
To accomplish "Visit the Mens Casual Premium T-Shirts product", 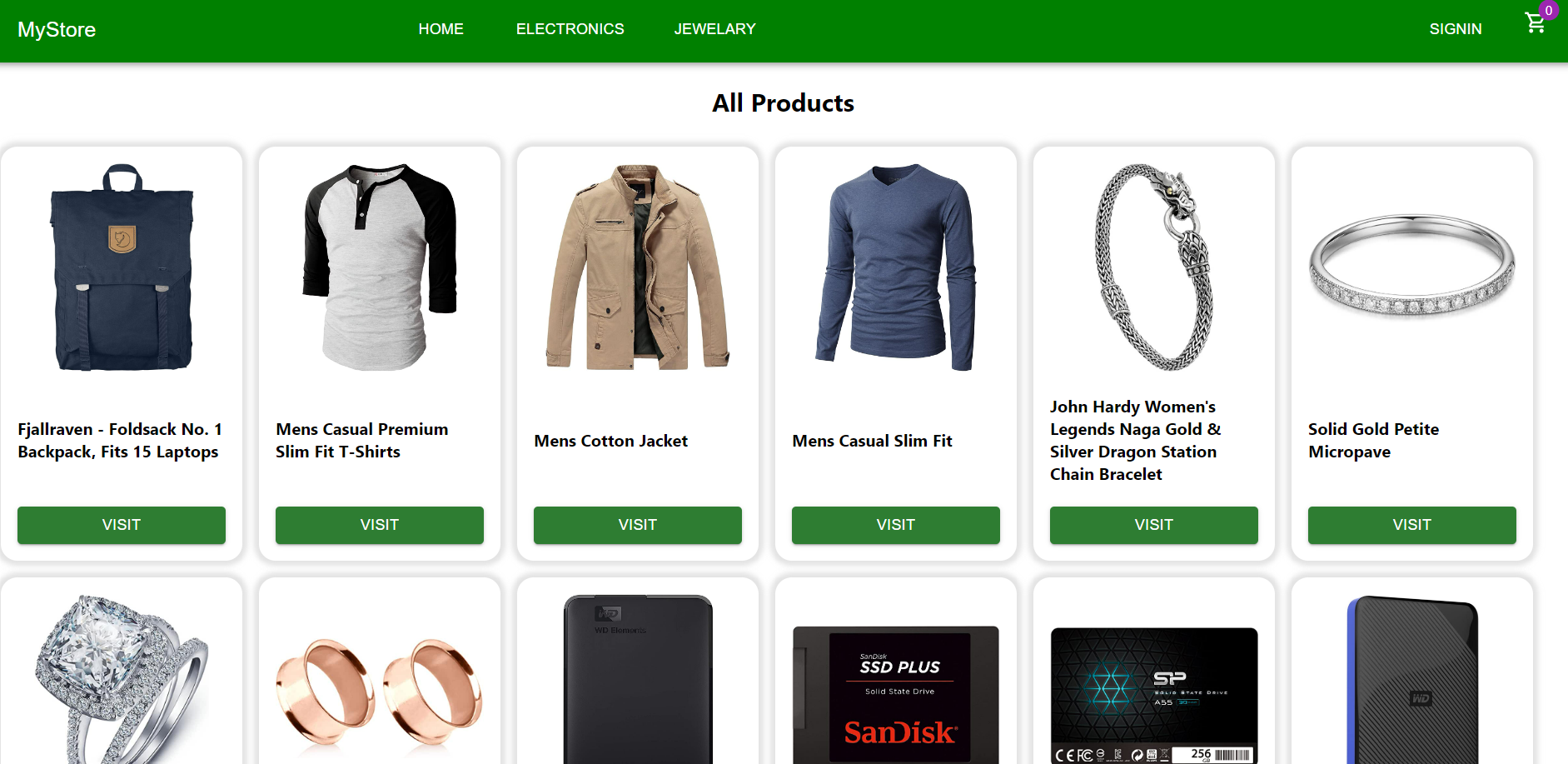I will [x=380, y=525].
